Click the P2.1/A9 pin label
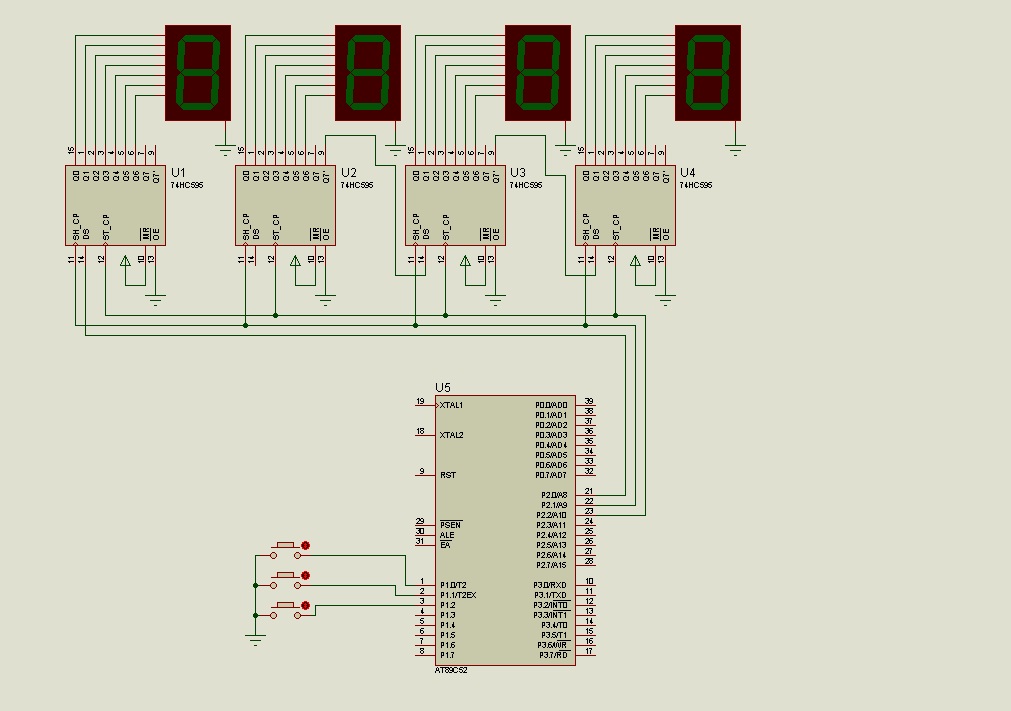 point(554,505)
